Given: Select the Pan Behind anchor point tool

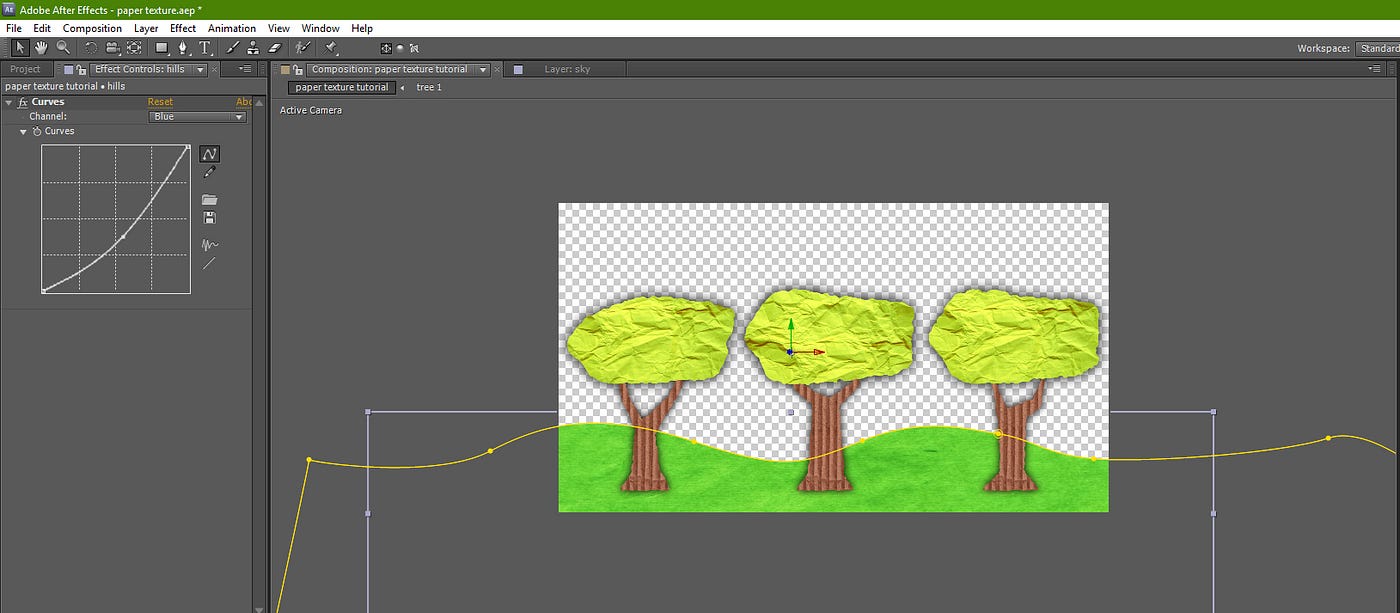Looking at the screenshot, I should click(x=134, y=47).
